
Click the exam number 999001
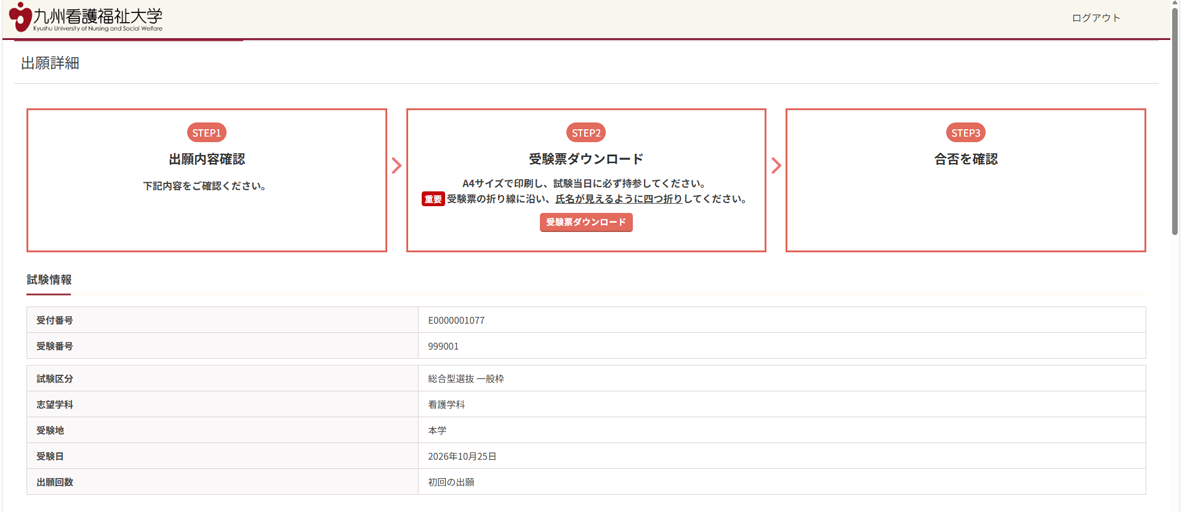click(443, 346)
